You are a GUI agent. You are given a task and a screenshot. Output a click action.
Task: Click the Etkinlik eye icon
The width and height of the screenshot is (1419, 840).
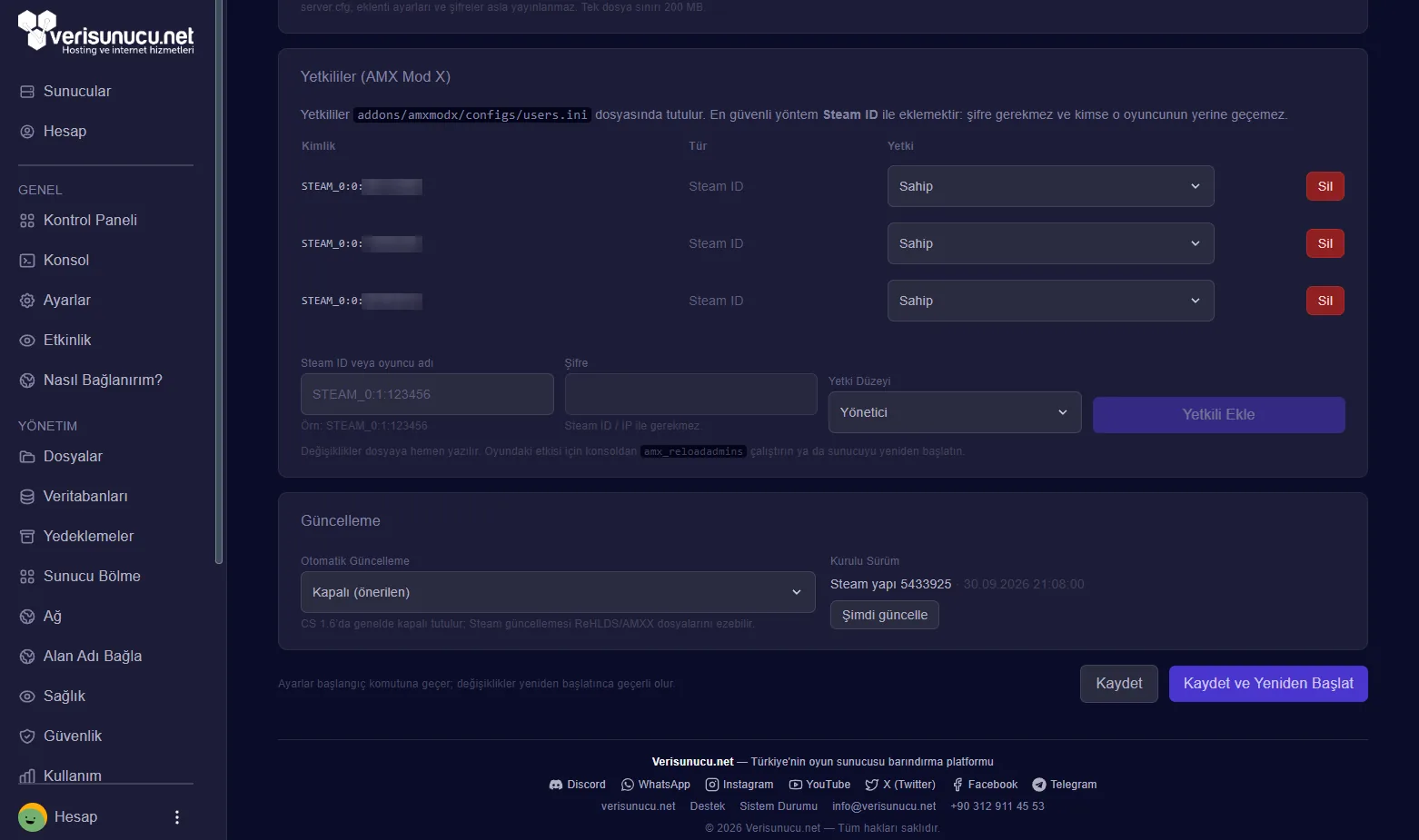[27, 341]
